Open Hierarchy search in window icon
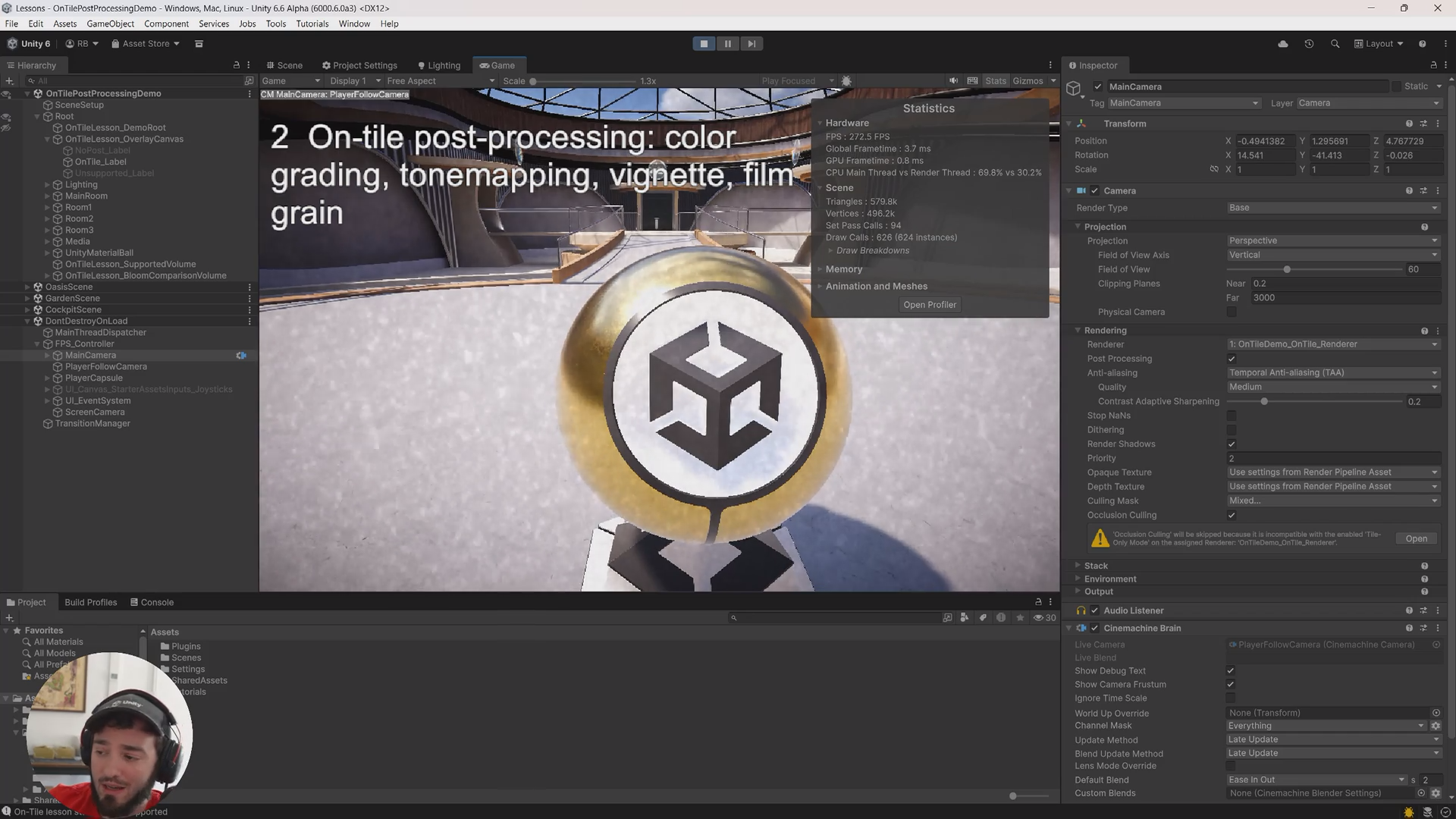The image size is (1456, 819). pos(249,80)
